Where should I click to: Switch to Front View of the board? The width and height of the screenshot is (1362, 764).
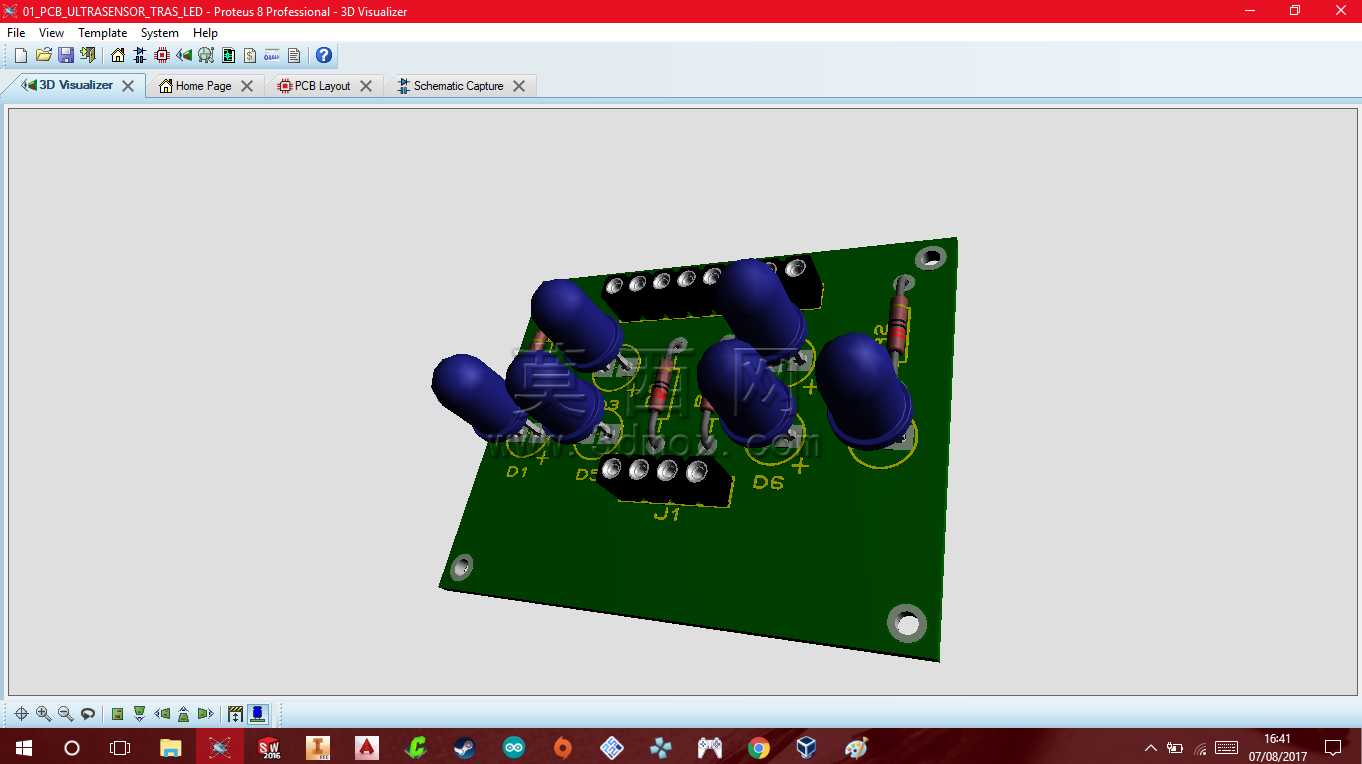coord(140,714)
